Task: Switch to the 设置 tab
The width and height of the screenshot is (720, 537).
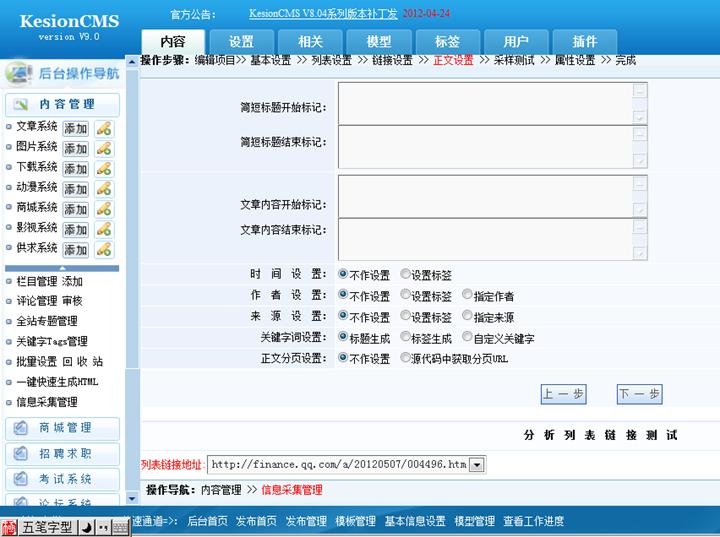Action: (242, 42)
